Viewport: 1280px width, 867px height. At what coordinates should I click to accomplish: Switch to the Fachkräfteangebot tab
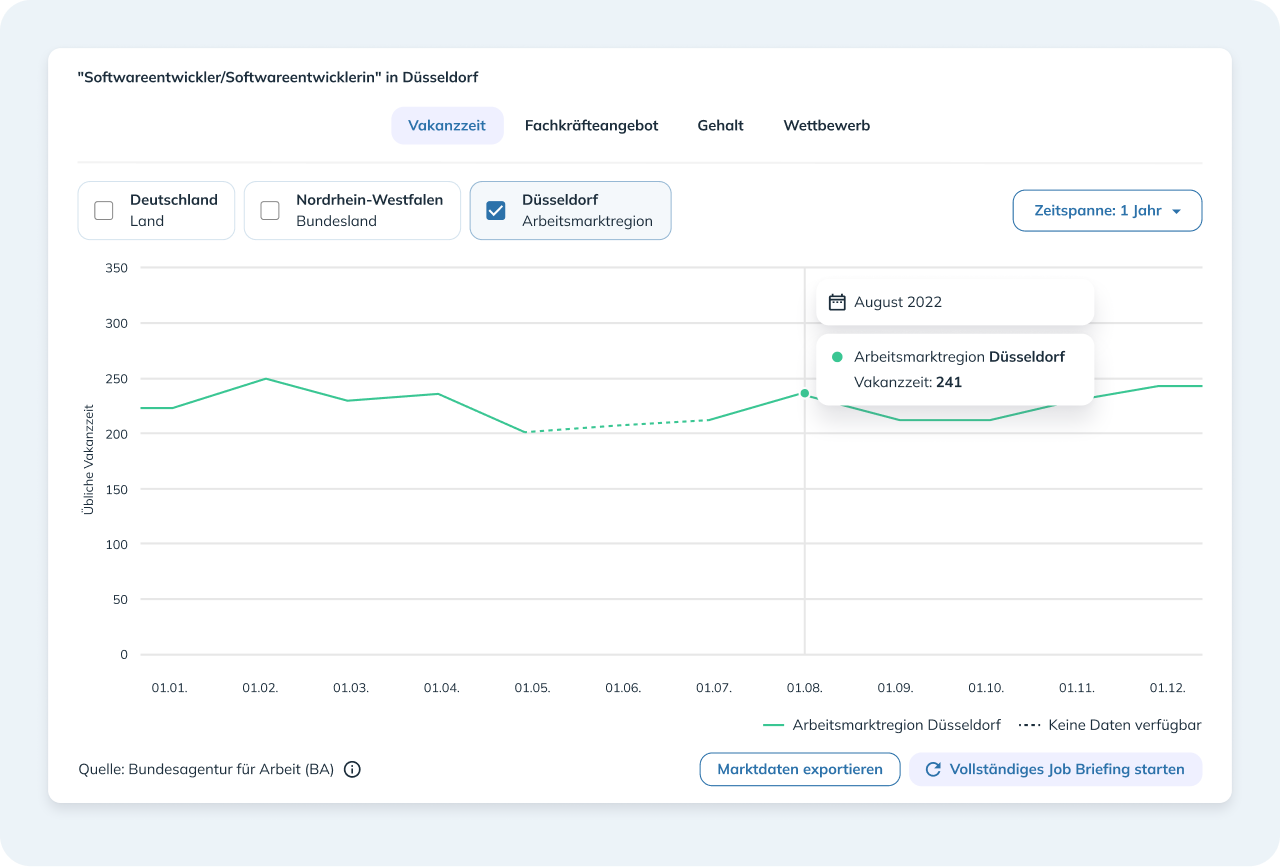[591, 126]
